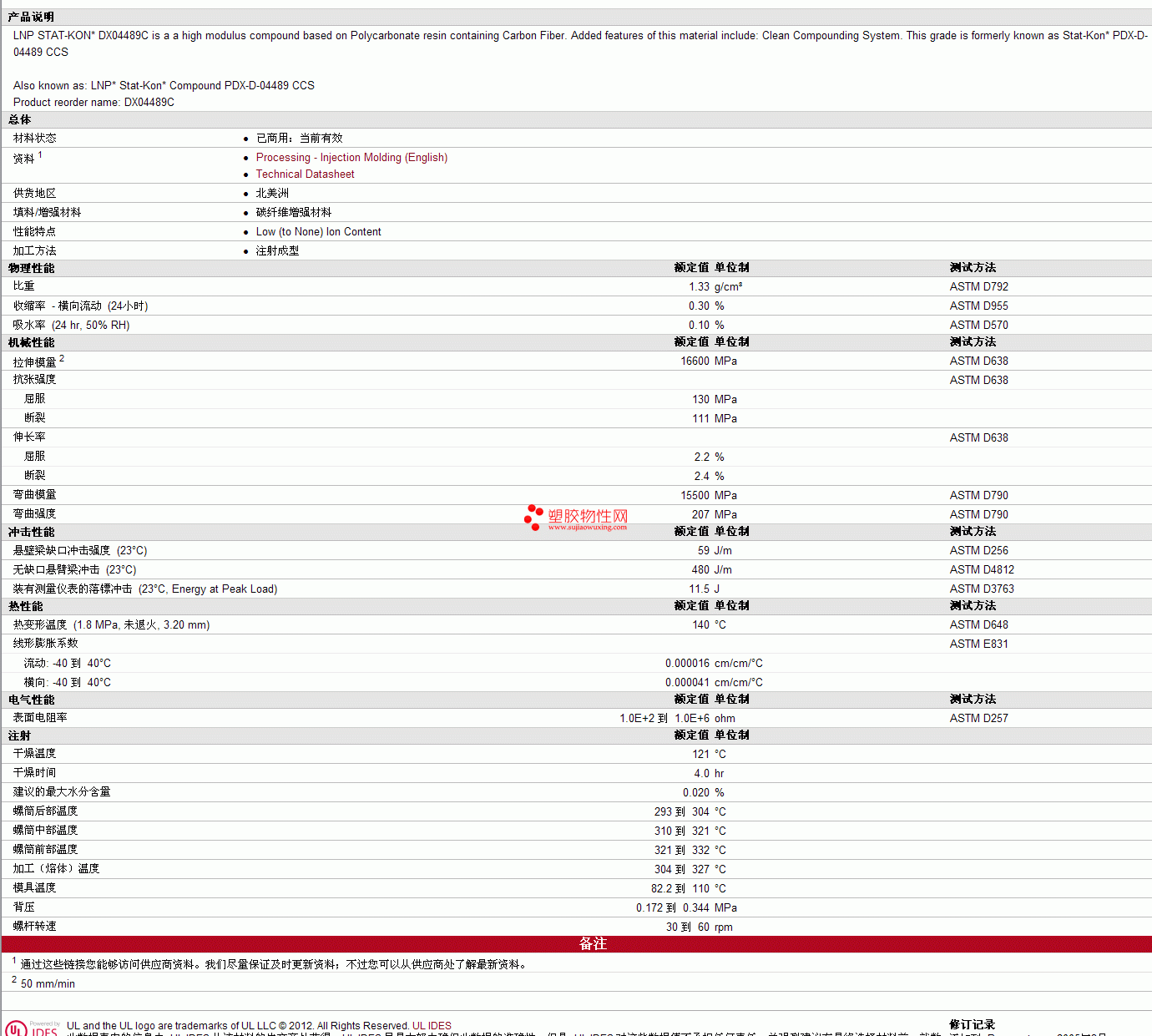The width and height of the screenshot is (1152, 1036).
Task: Click the 121 °C drying temperature value
Action: point(709,755)
